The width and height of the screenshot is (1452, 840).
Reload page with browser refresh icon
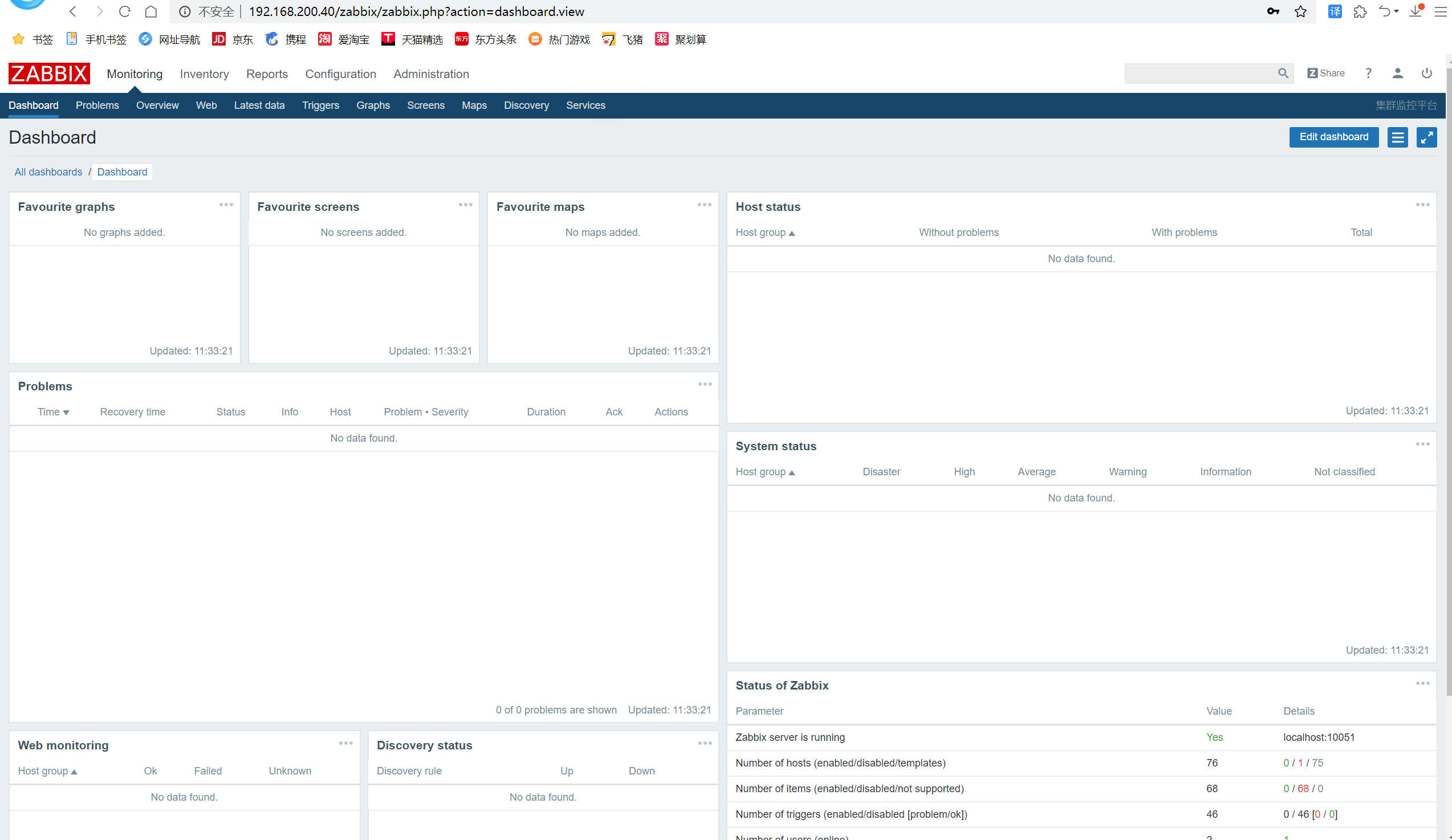click(x=124, y=11)
